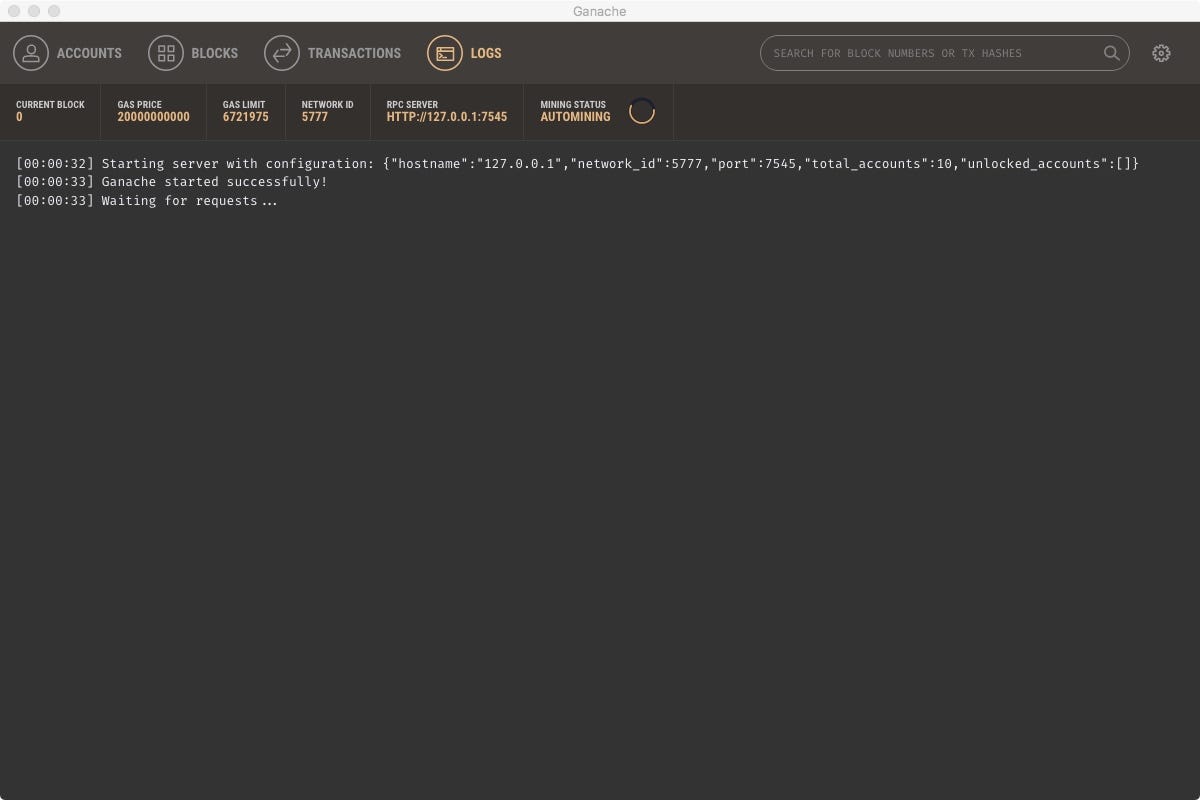Click the Ganache window title
1200x800 pixels.
point(600,11)
